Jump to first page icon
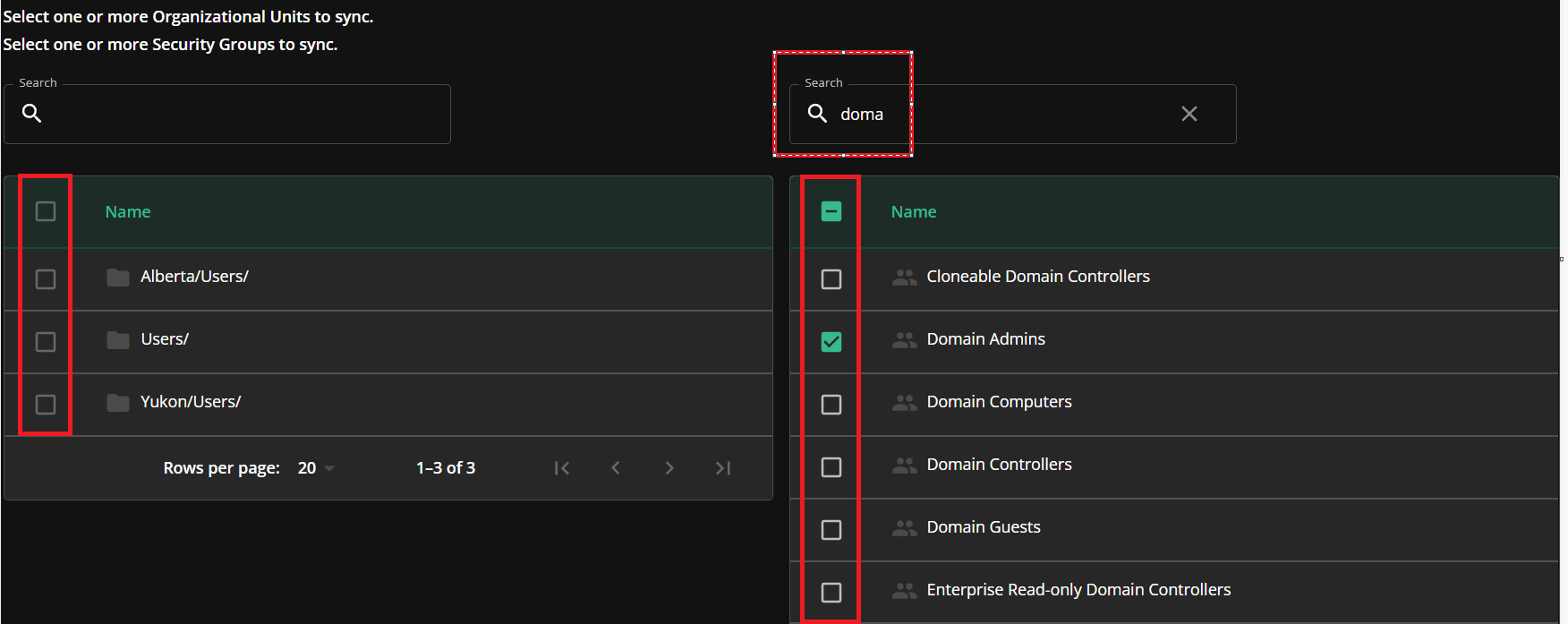1568x624 pixels. pyautogui.click(x=562, y=468)
